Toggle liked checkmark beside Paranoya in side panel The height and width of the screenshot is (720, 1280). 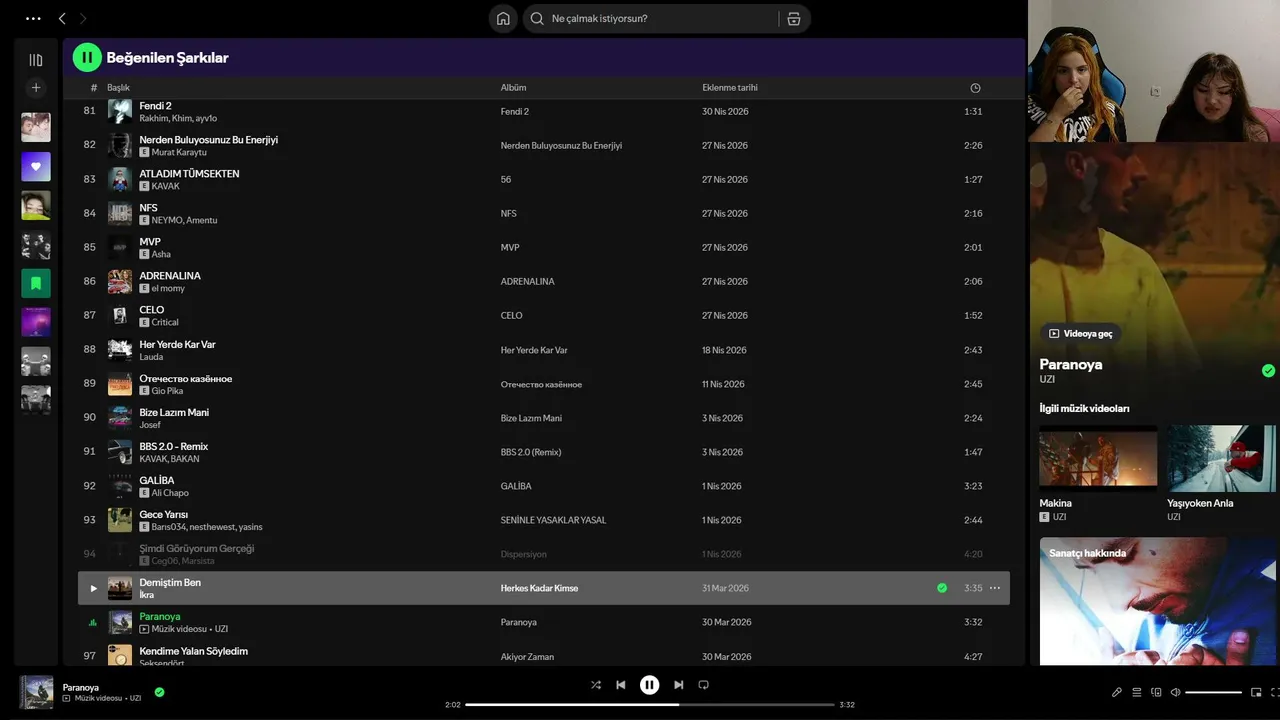1268,370
